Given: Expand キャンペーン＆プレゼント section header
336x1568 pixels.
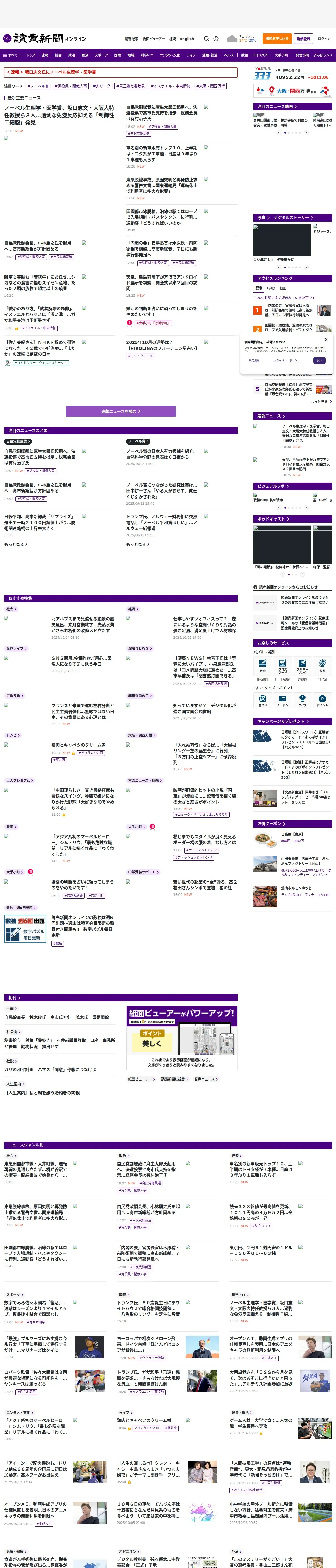Looking at the screenshot, I should [293, 721].
